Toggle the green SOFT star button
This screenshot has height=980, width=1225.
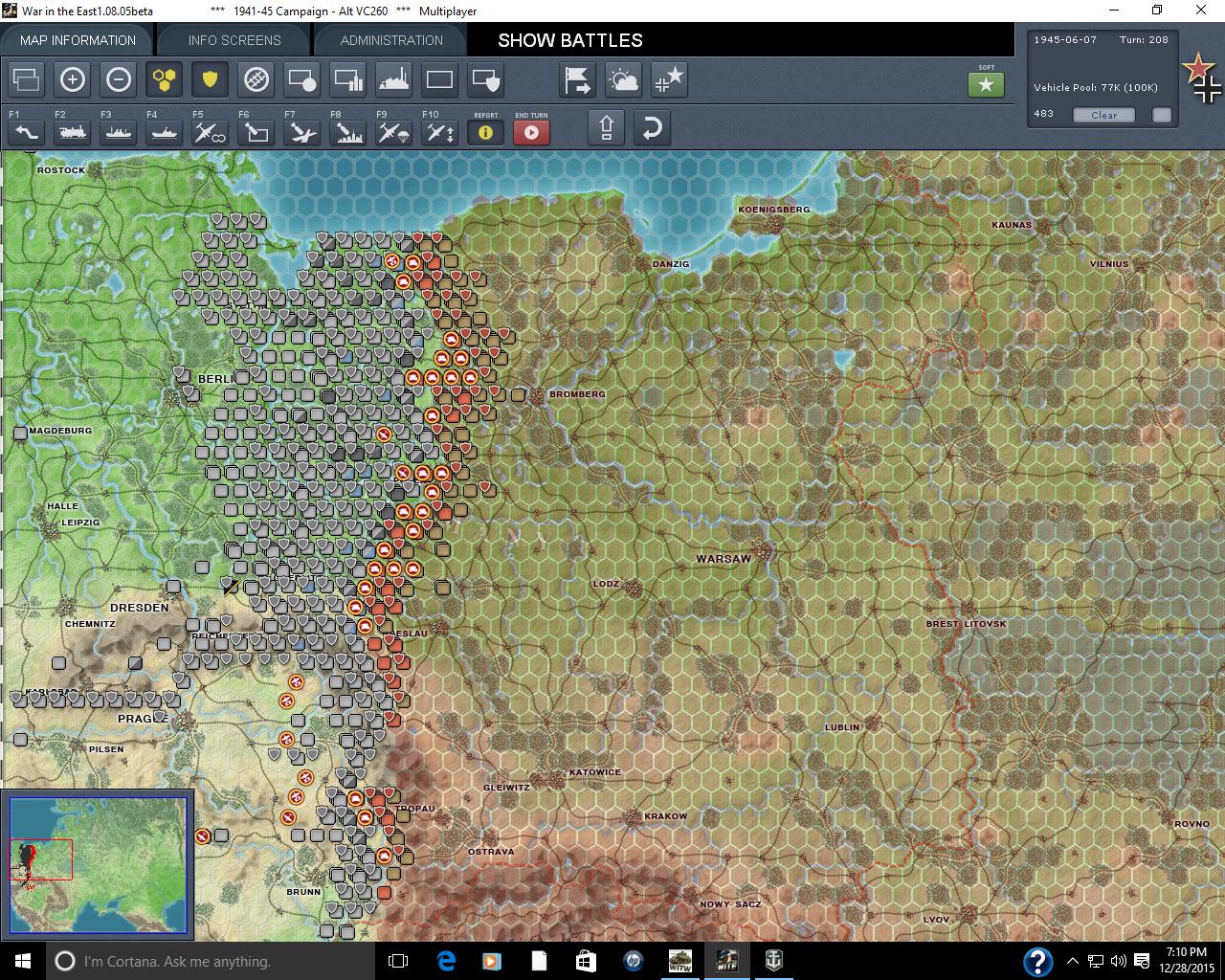(987, 84)
